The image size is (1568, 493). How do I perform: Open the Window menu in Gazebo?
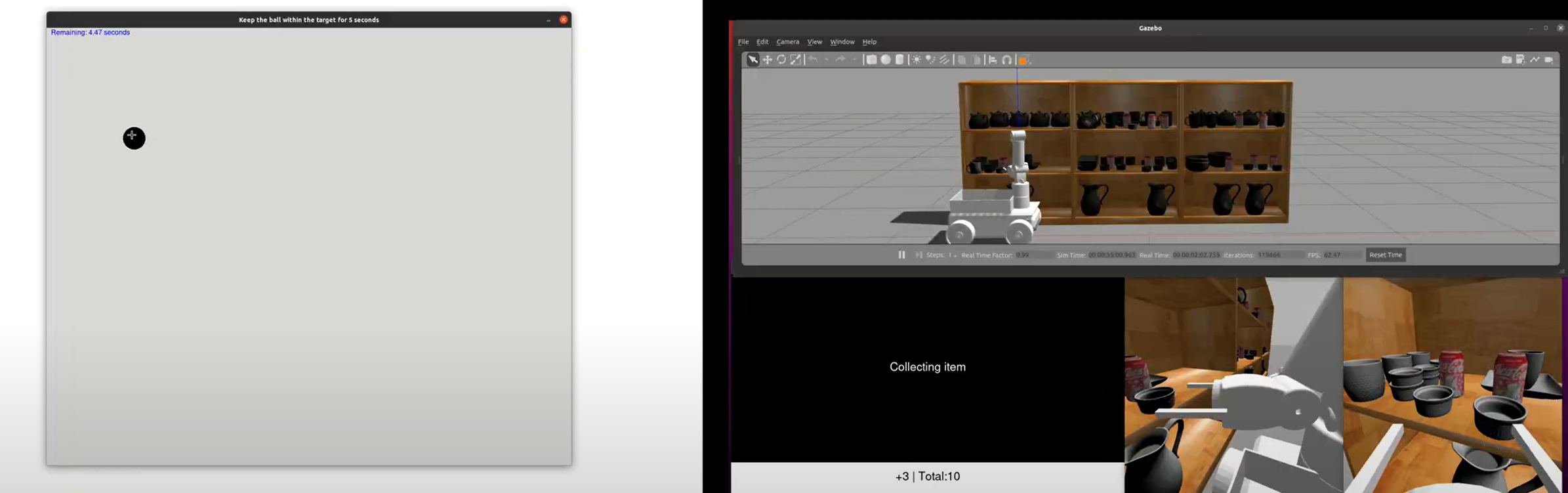pyautogui.click(x=842, y=42)
